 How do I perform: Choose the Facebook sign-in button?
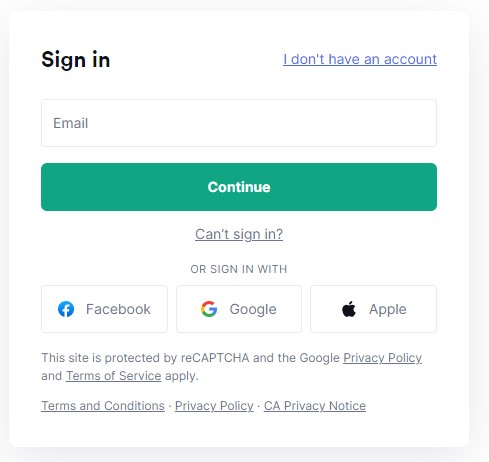pyautogui.click(x=104, y=309)
